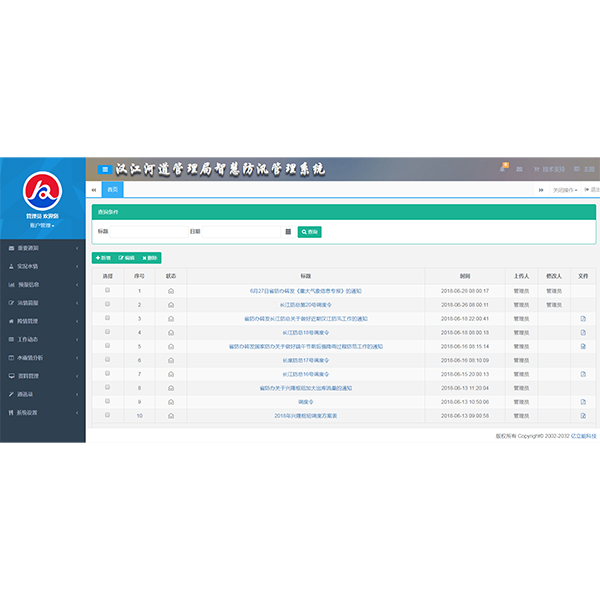Open the 2018年 调度方案表 link in row 10
Screen dimensions: 600x600
305,416
